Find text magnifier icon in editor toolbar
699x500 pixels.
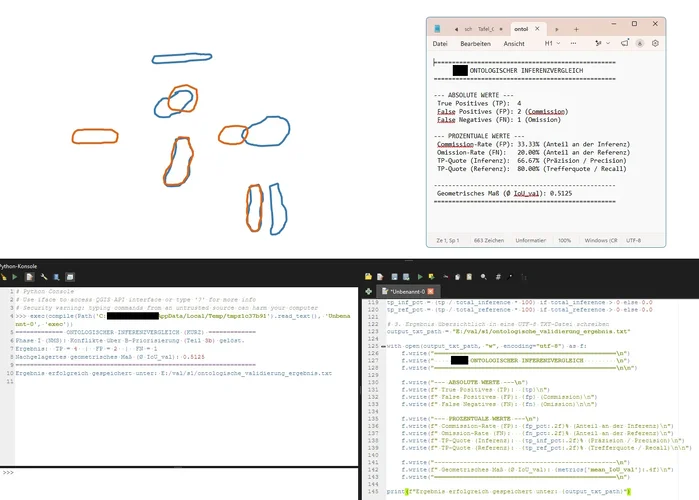pyautogui.click(x=484, y=277)
